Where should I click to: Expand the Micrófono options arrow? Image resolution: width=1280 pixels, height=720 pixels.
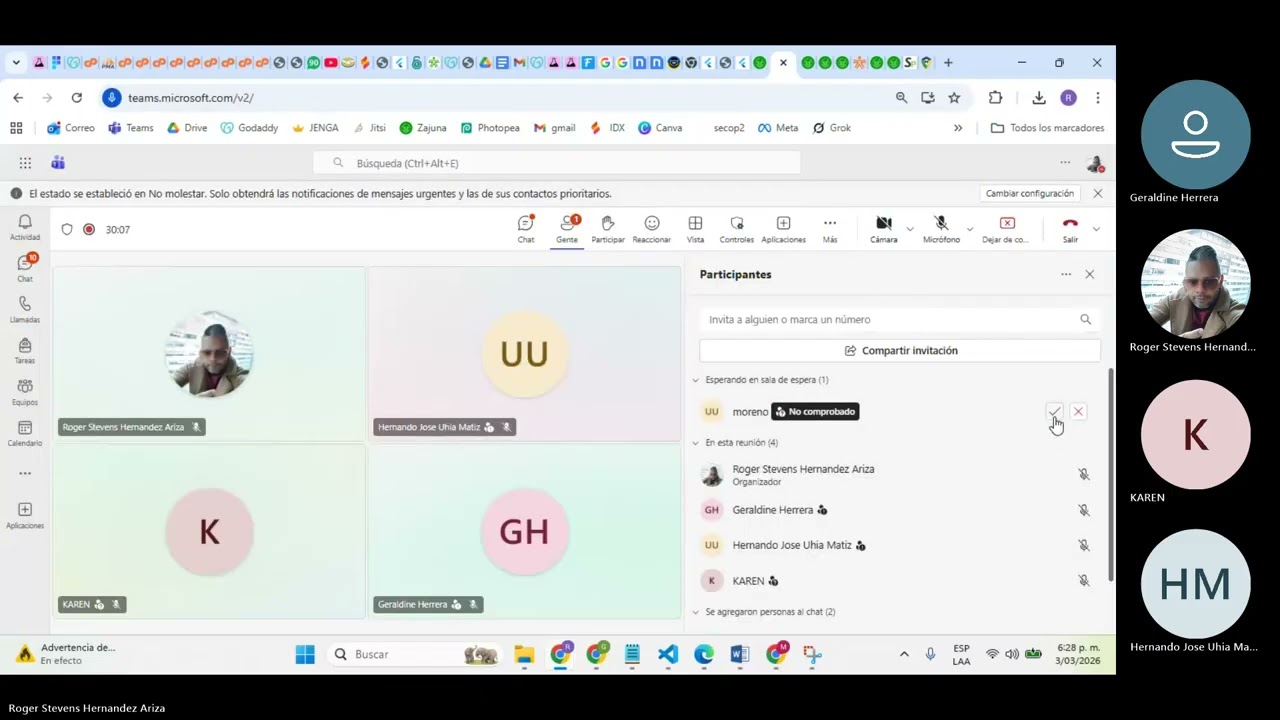(969, 229)
